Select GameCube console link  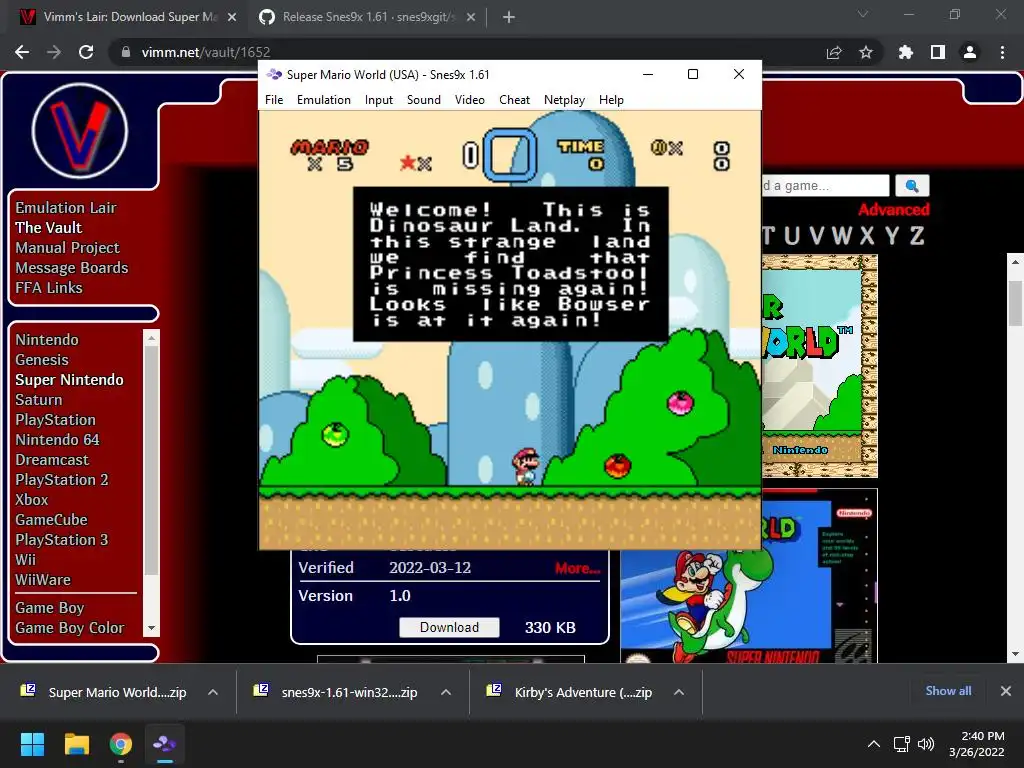click(x=52, y=520)
